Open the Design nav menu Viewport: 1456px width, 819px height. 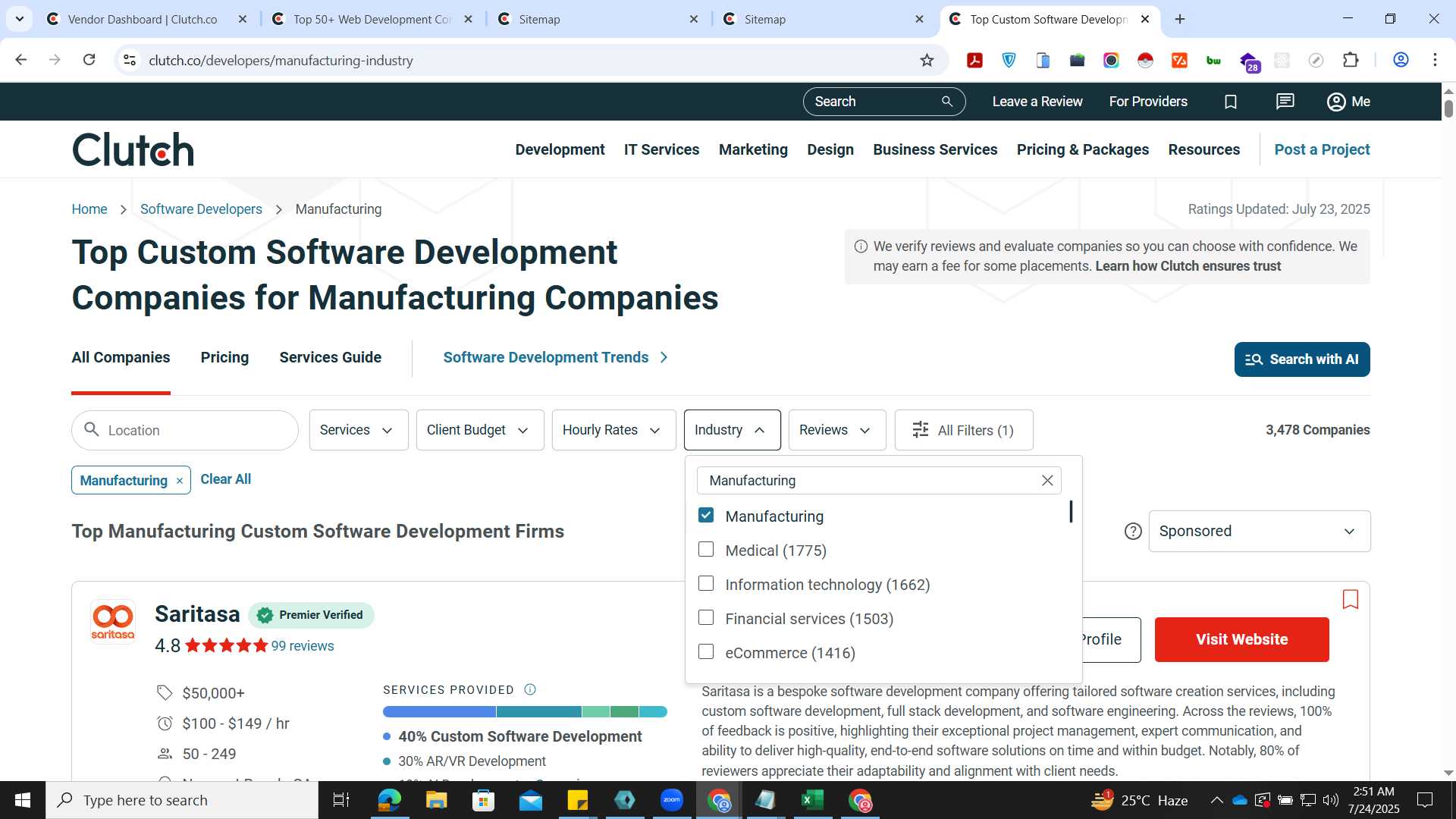(x=830, y=150)
